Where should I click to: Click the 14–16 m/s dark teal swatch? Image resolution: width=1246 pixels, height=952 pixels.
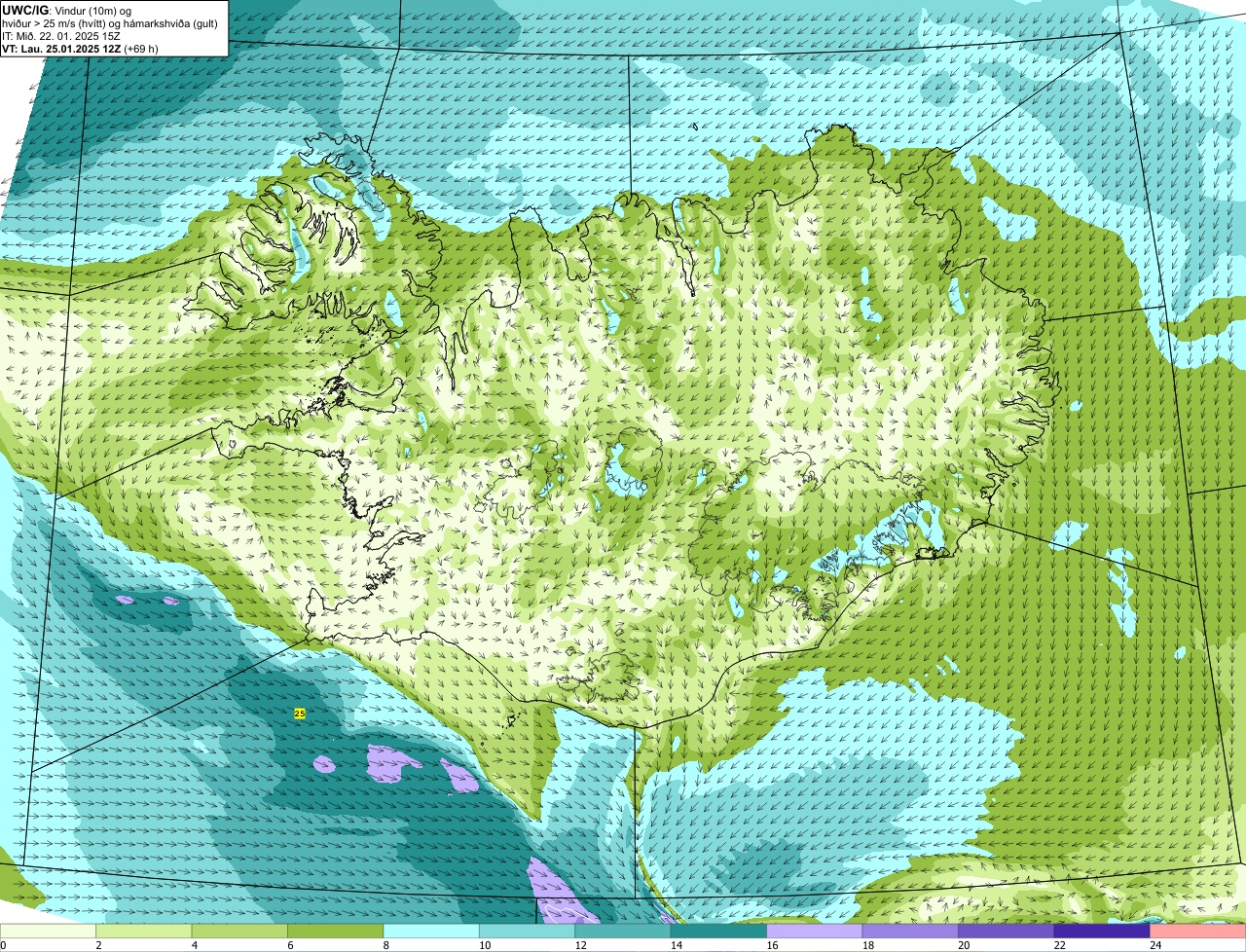click(719, 932)
